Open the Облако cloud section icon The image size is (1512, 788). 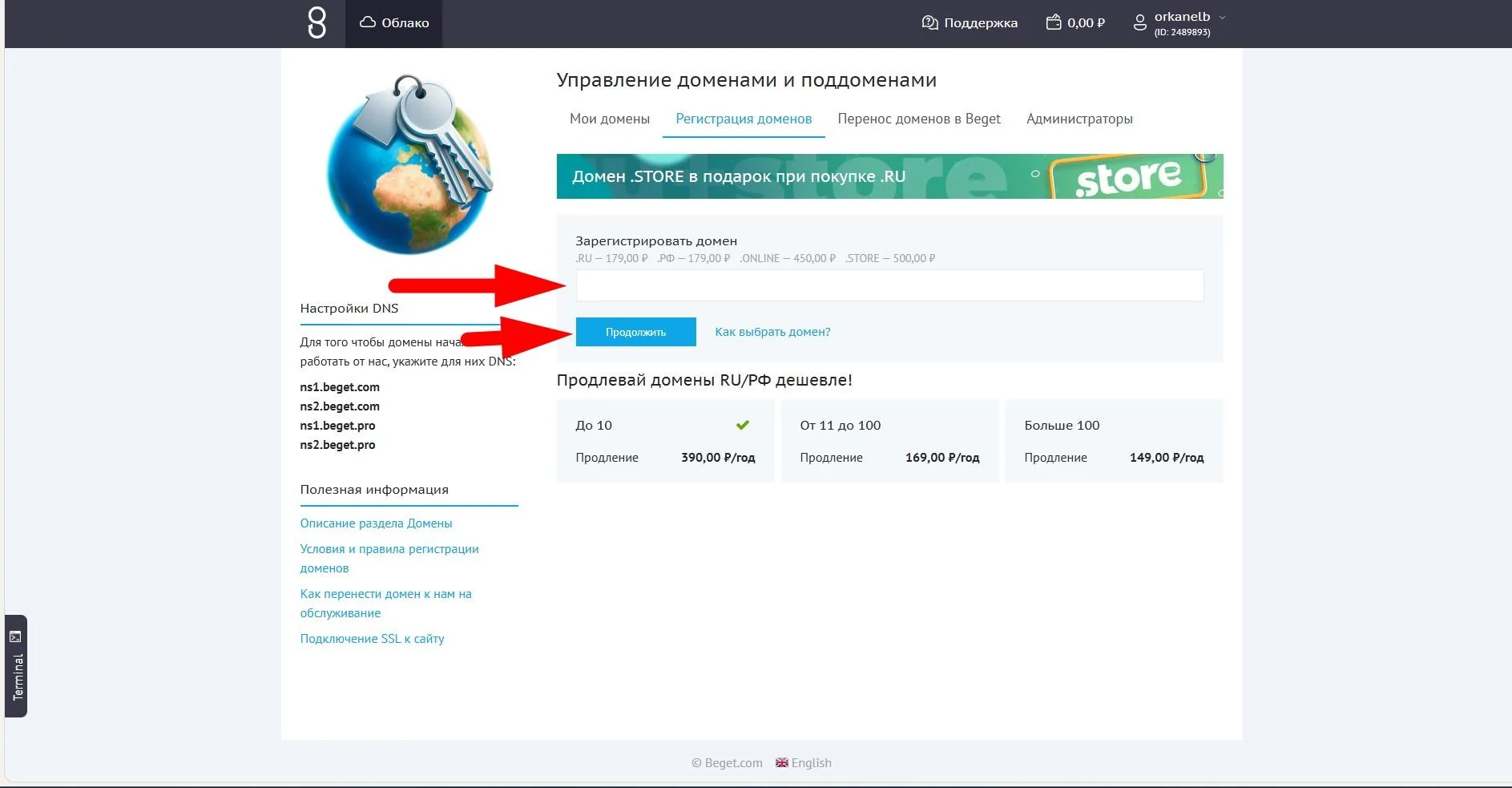pyautogui.click(x=367, y=22)
